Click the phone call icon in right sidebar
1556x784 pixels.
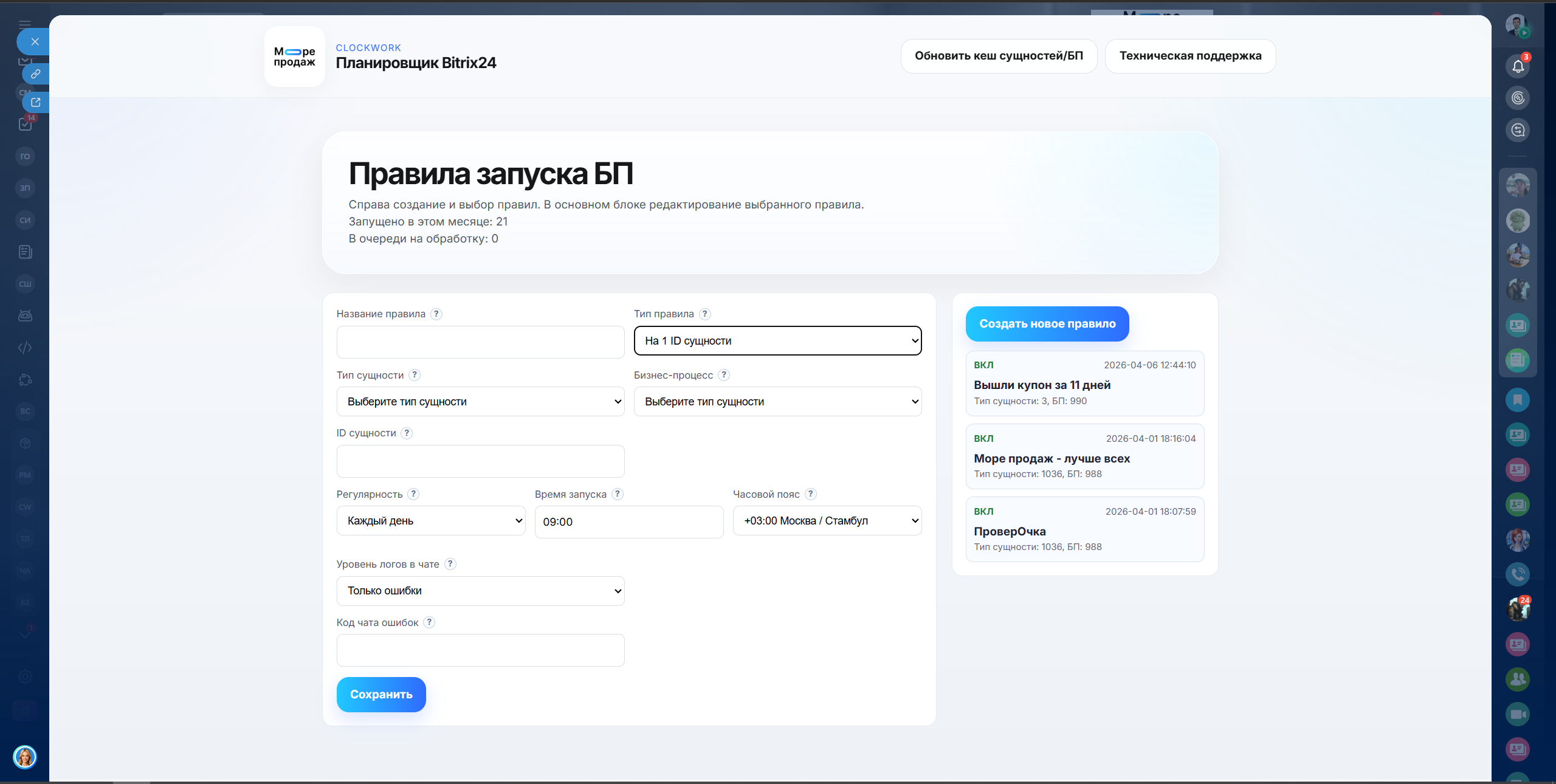click(x=1518, y=574)
